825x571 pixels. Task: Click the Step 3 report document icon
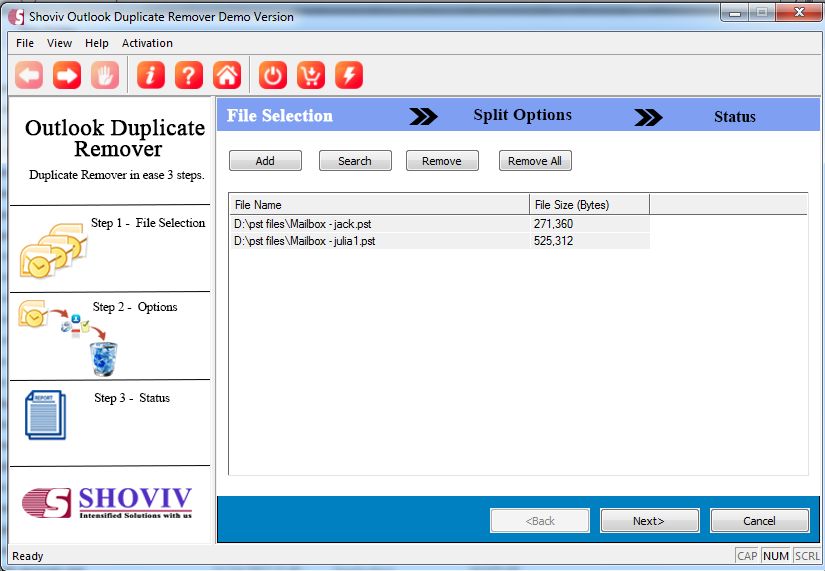click(x=45, y=415)
